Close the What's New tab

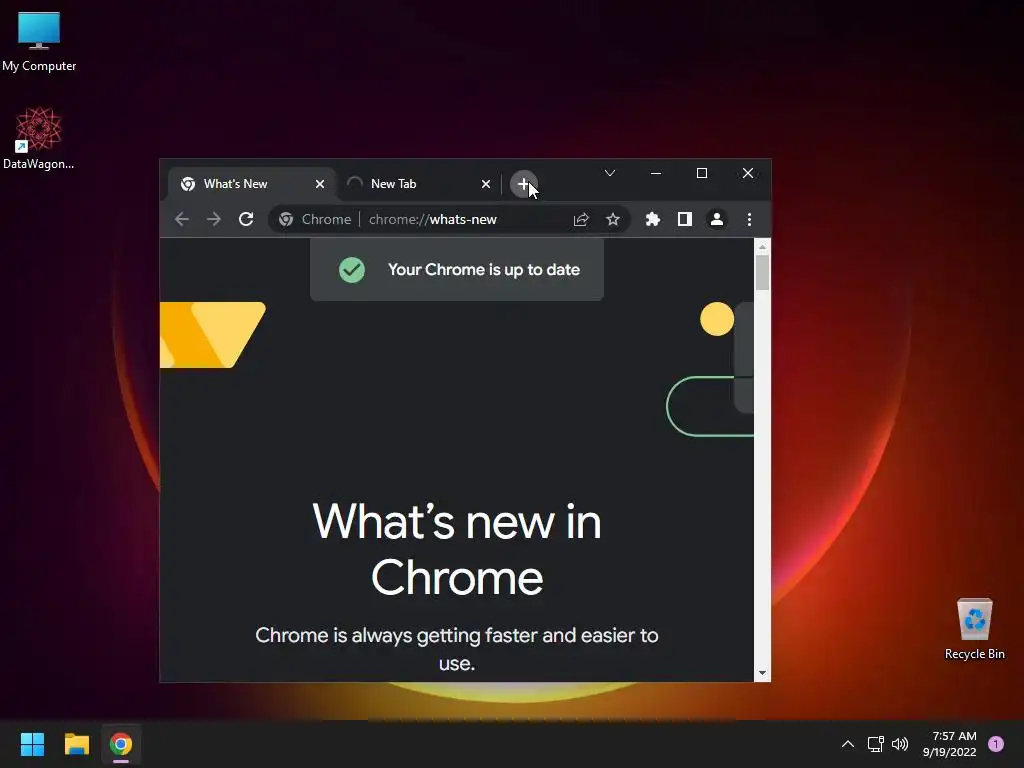tap(320, 184)
